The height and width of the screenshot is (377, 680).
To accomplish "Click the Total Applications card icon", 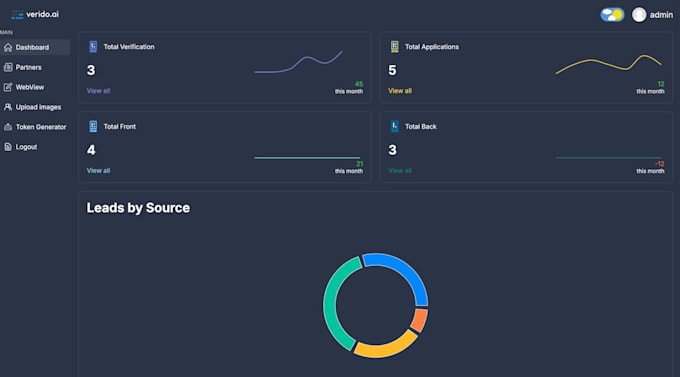I will [394, 46].
